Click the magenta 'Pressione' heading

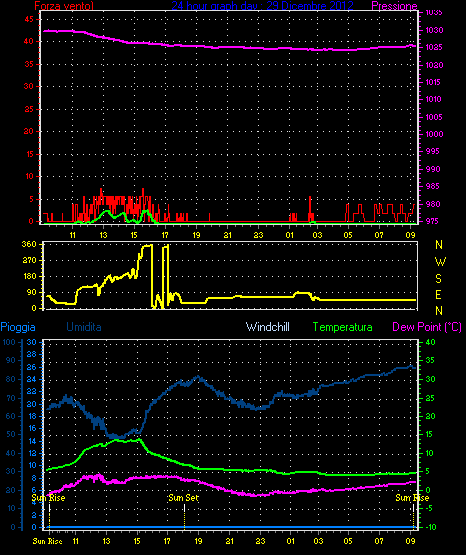[394, 5]
